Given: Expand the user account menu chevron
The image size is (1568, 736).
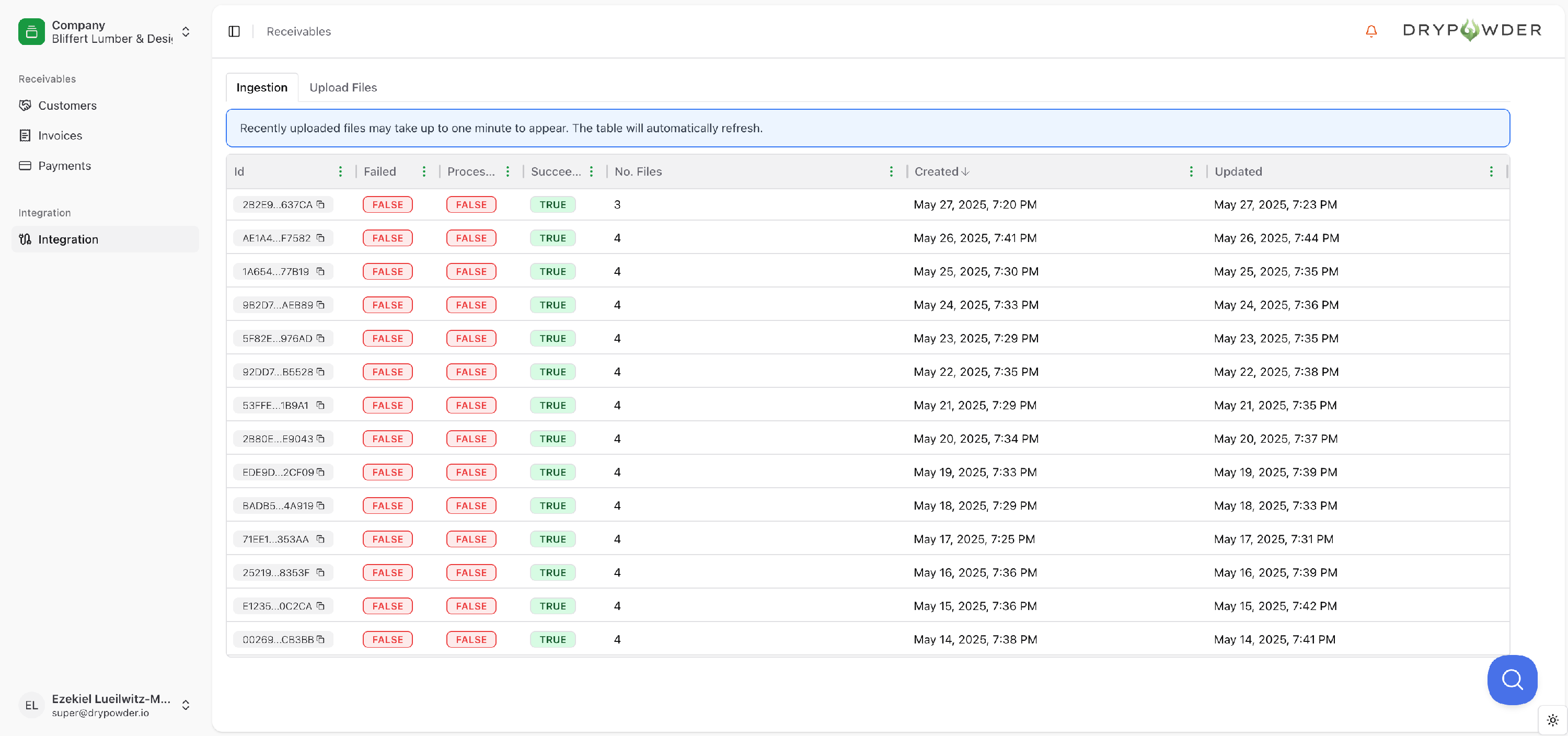Looking at the screenshot, I should (x=186, y=705).
